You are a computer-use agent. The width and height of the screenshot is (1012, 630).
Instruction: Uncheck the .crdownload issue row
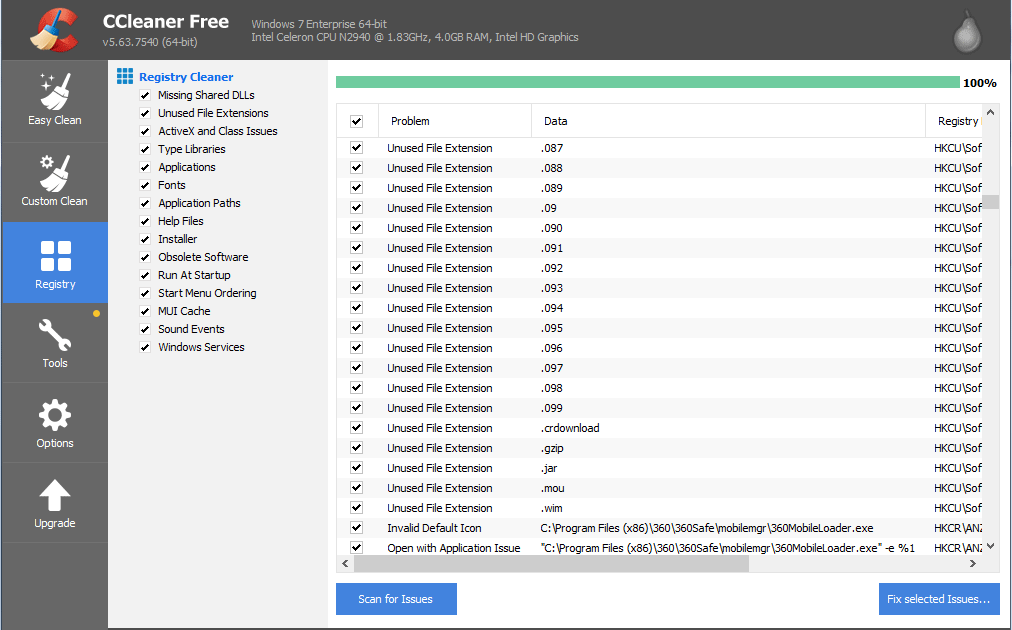pos(356,427)
